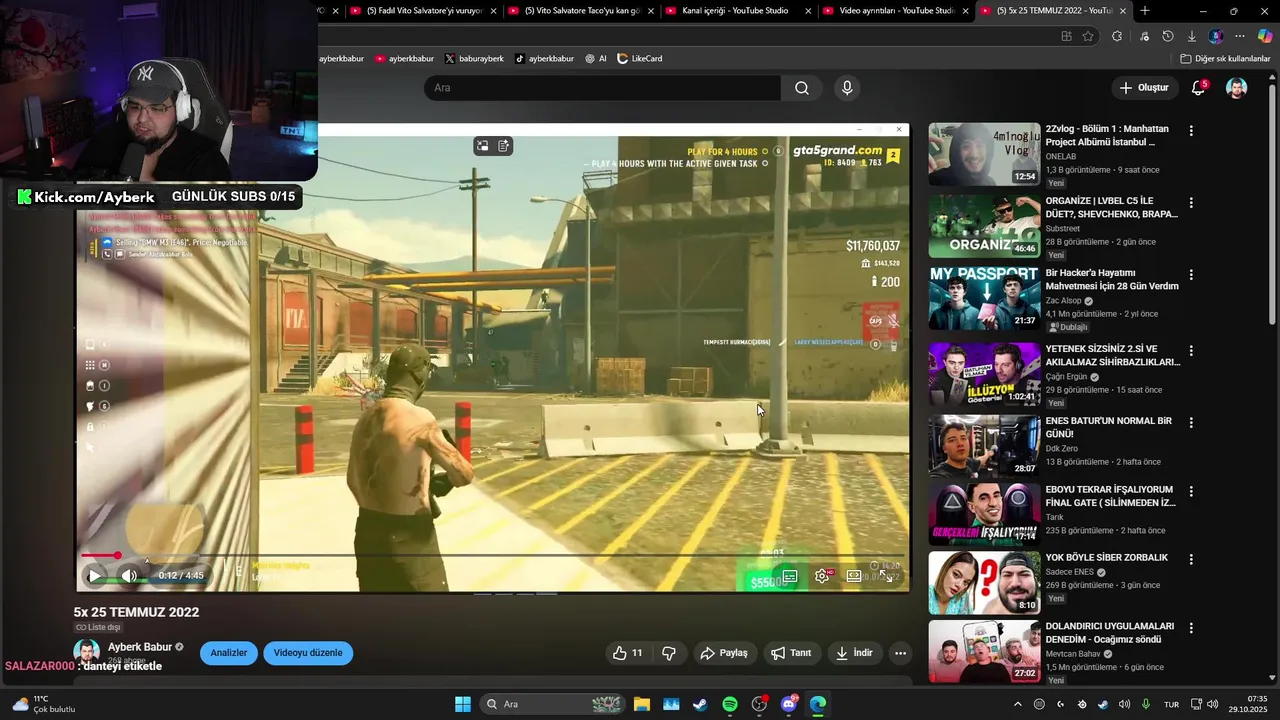Toggle the green microphone tray icon

coord(1146,704)
